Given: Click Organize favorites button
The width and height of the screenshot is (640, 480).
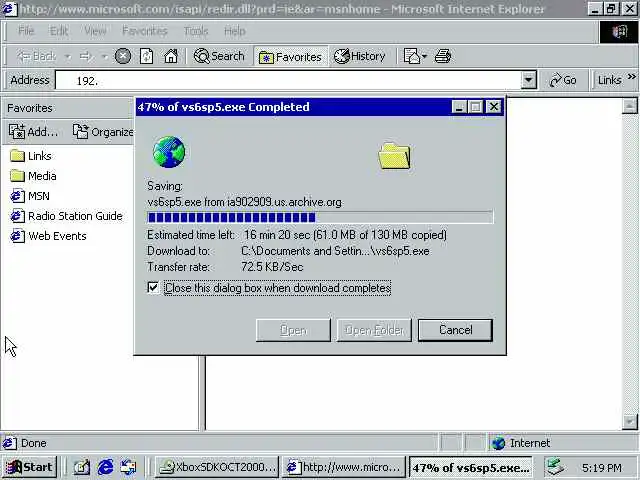Looking at the screenshot, I should point(103,132).
